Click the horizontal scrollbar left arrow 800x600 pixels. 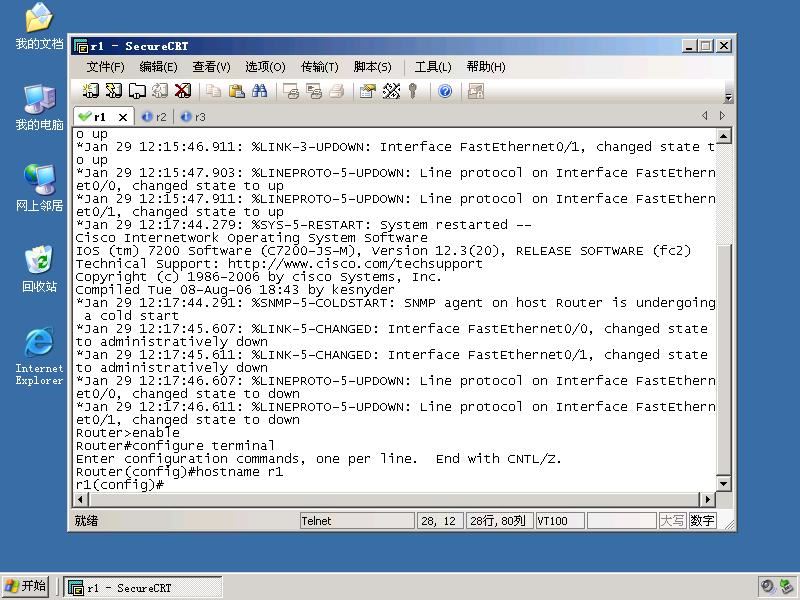point(81,499)
